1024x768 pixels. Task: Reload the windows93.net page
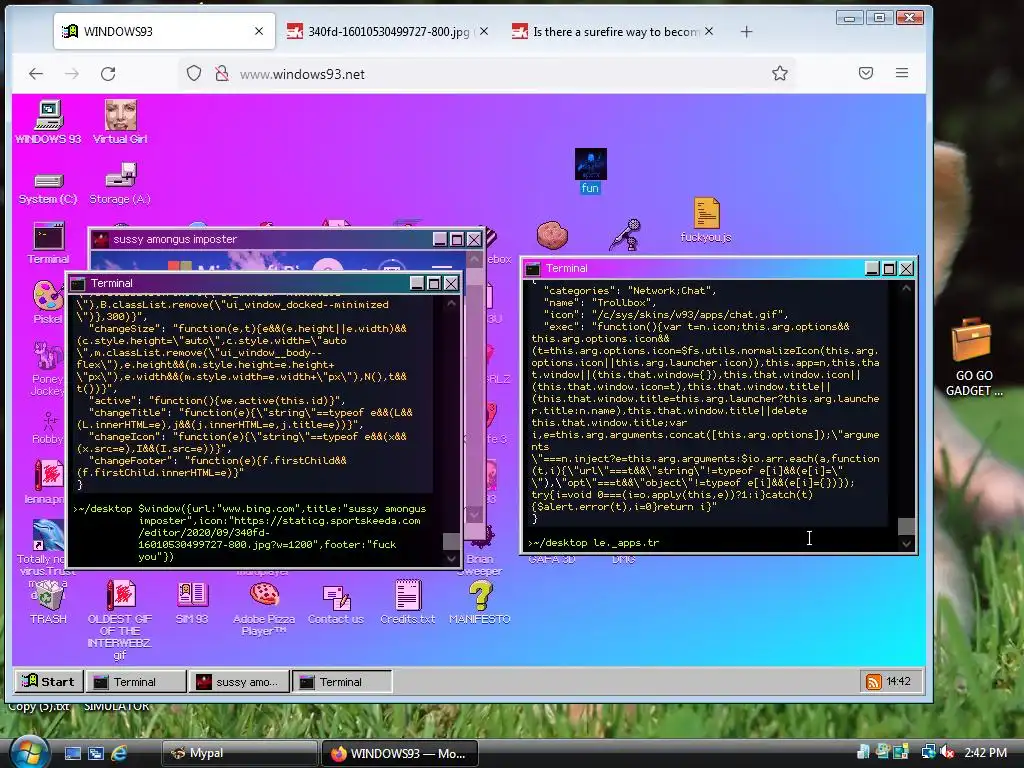pos(108,74)
